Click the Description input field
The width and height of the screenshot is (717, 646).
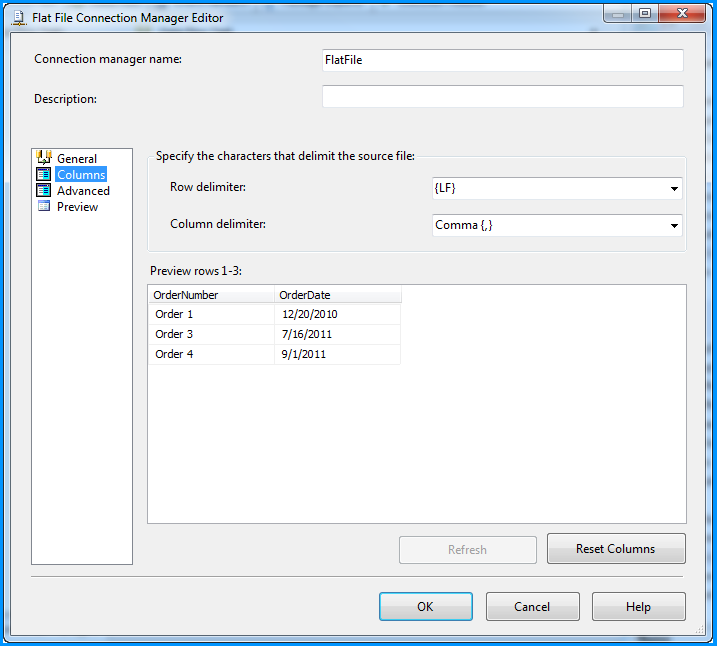503,96
